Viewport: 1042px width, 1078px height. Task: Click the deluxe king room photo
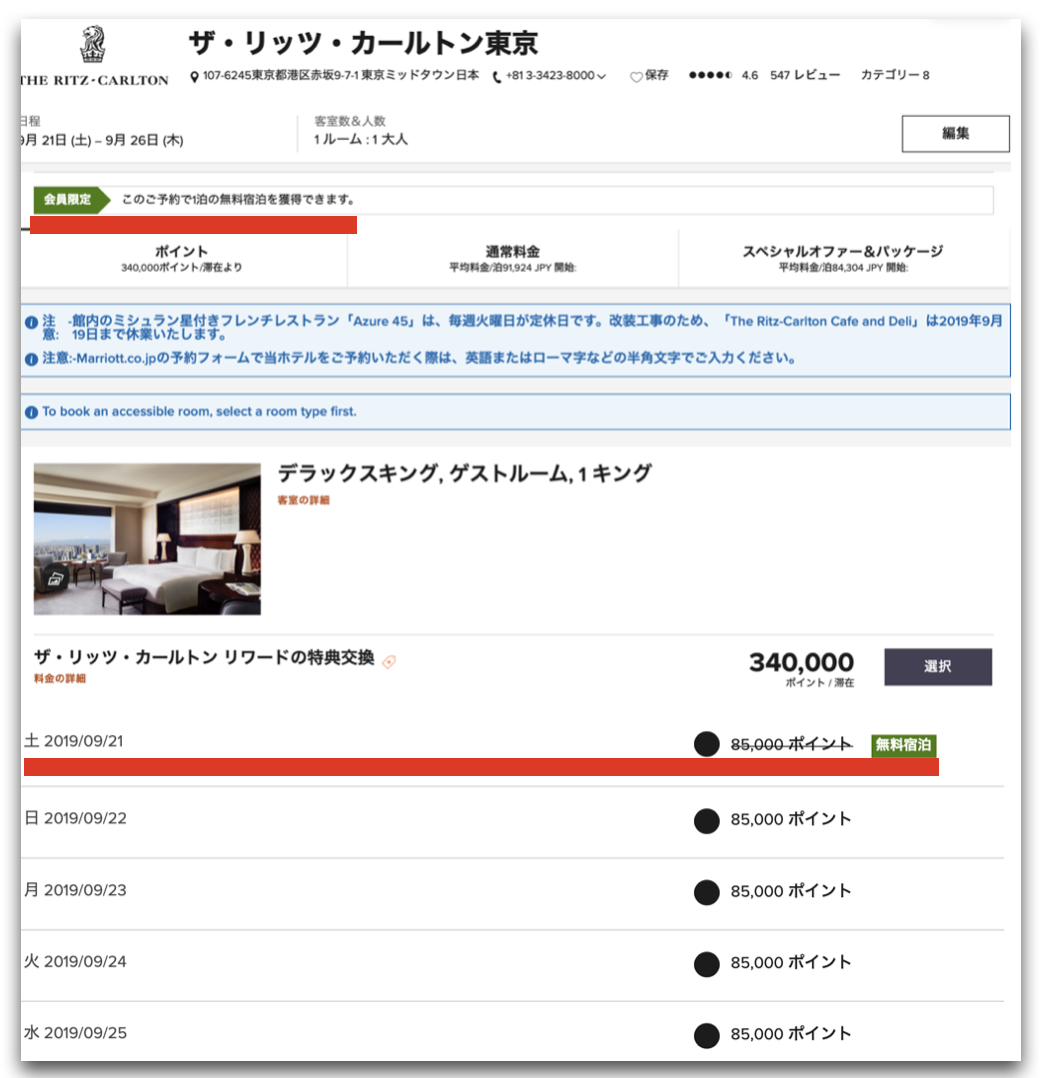tap(147, 539)
